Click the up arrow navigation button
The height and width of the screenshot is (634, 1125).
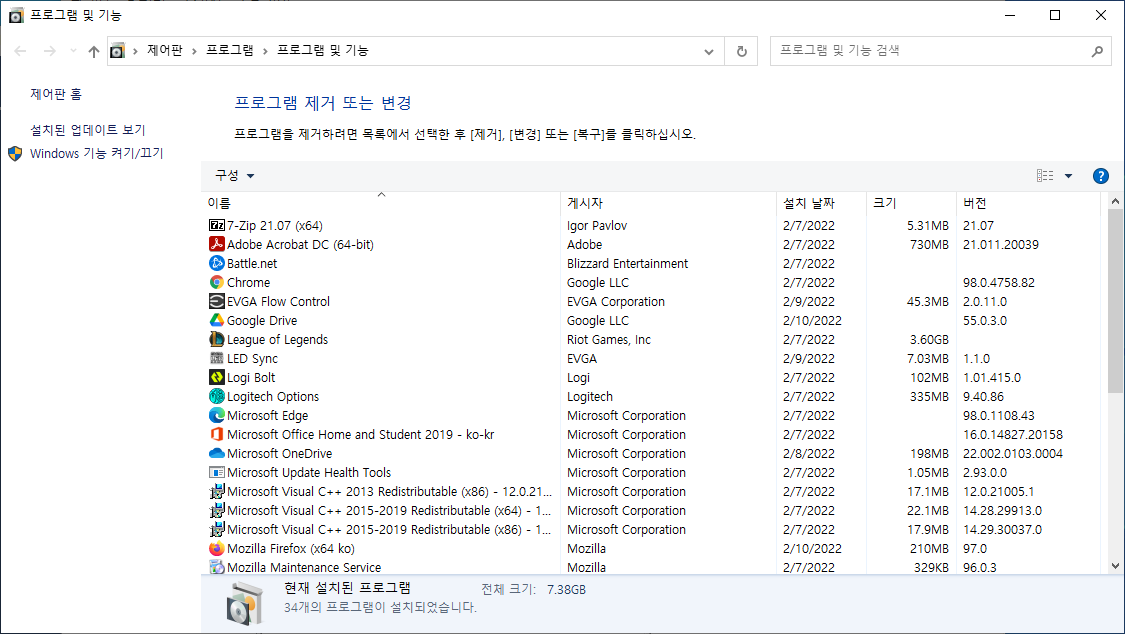(x=94, y=51)
